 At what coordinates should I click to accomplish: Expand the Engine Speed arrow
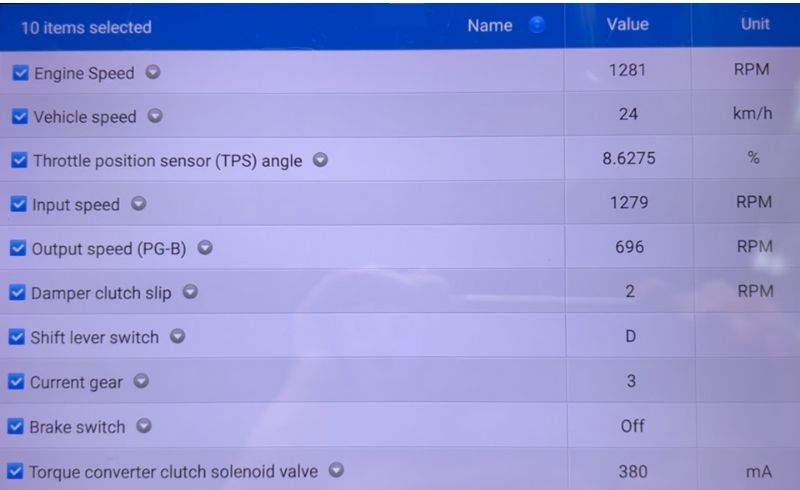coord(153,73)
